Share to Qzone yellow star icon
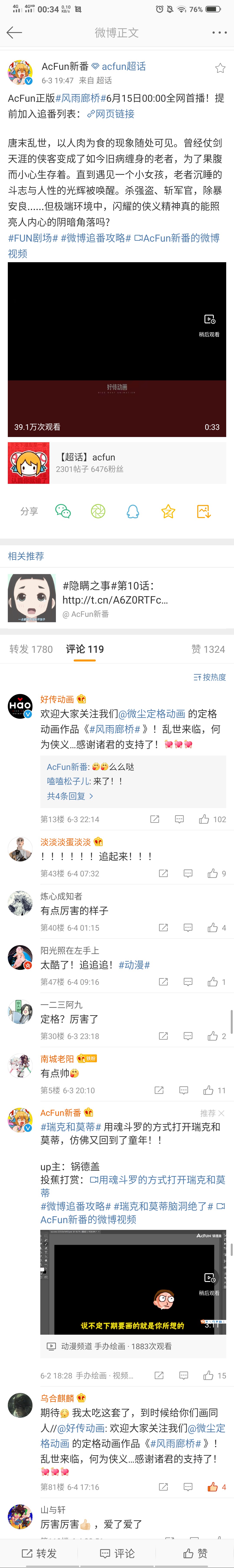The height and width of the screenshot is (1568, 234). 168,511
